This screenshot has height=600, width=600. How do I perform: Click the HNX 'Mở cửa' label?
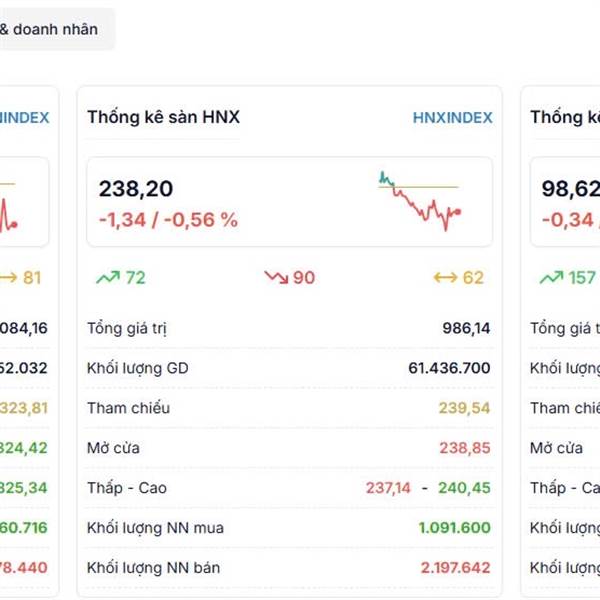click(x=113, y=448)
